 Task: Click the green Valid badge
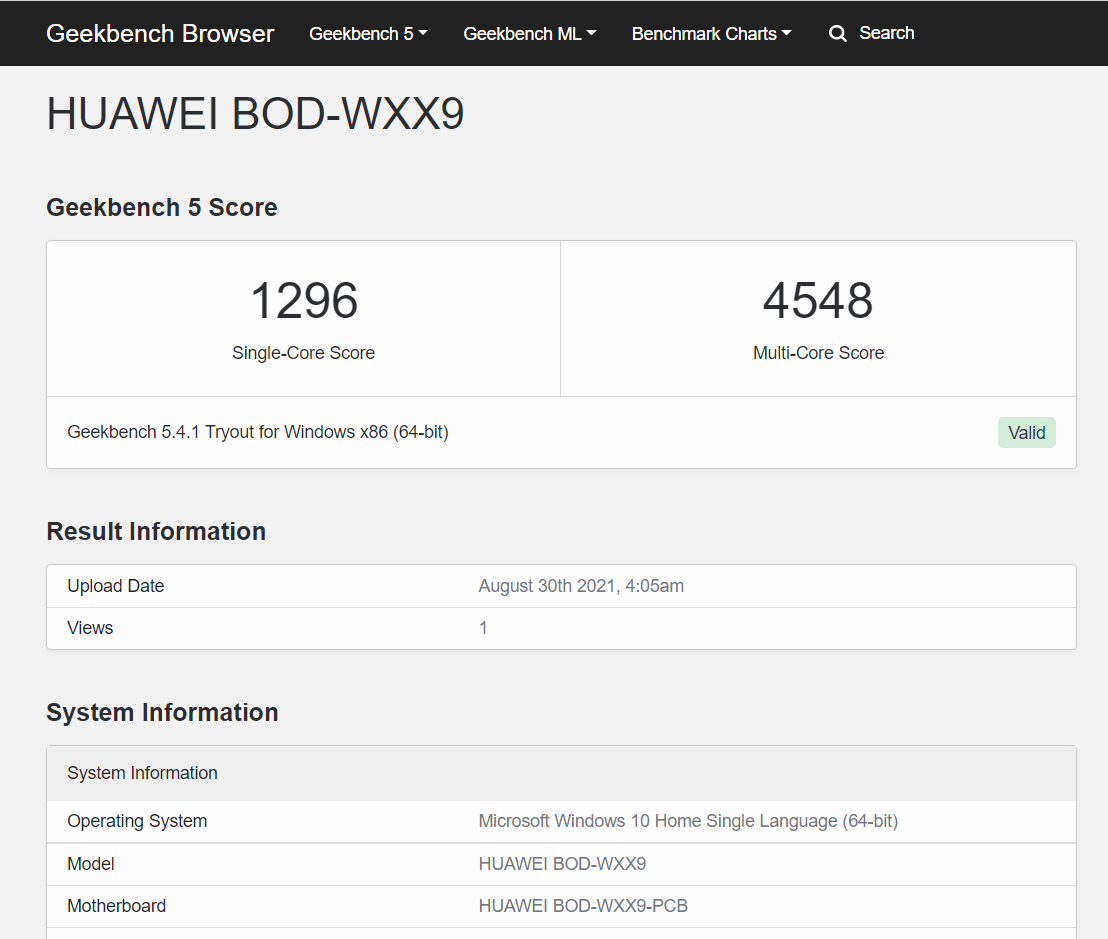tap(1026, 432)
